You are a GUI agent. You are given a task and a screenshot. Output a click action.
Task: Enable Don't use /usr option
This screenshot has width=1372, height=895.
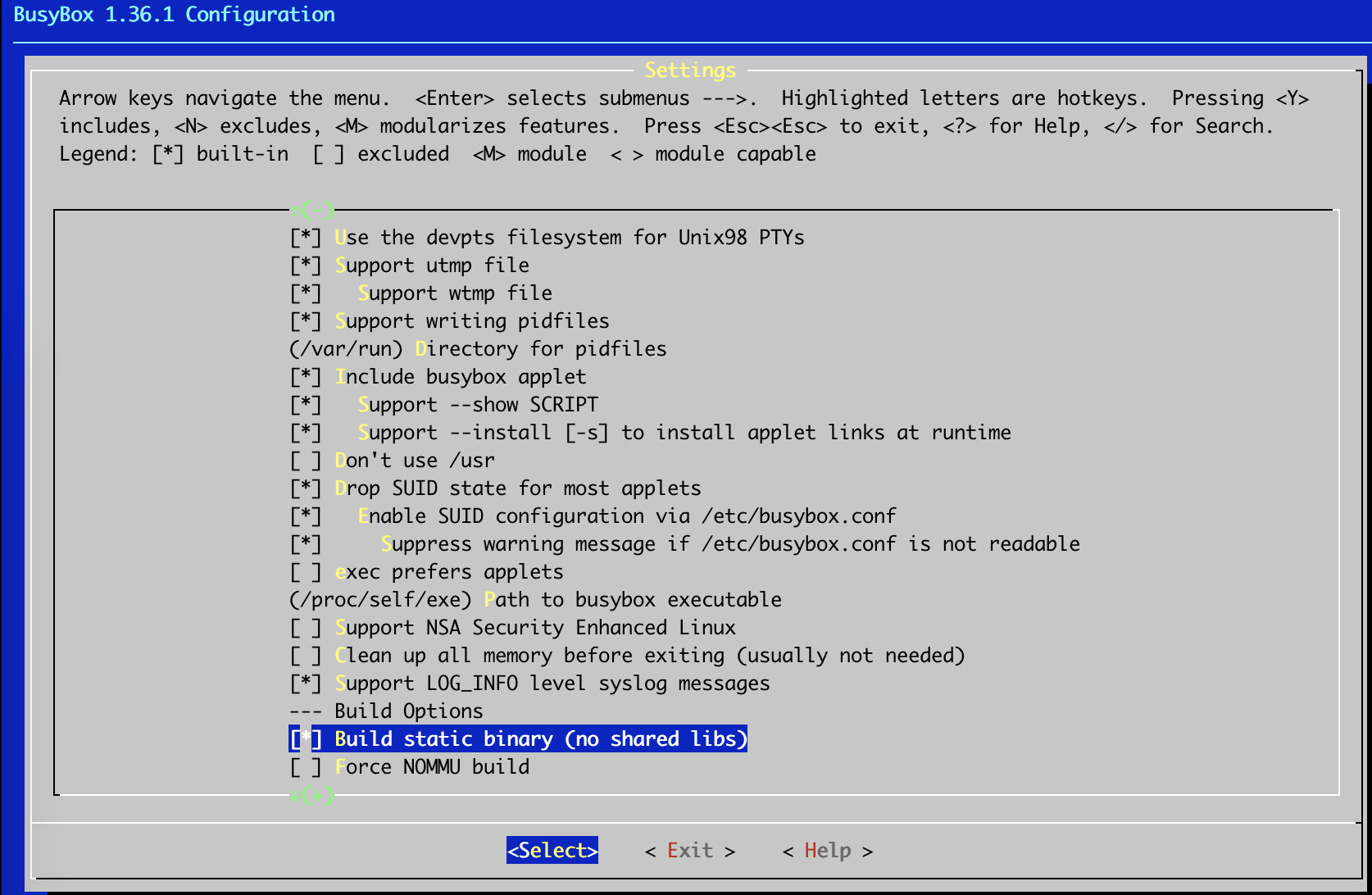coord(306,461)
